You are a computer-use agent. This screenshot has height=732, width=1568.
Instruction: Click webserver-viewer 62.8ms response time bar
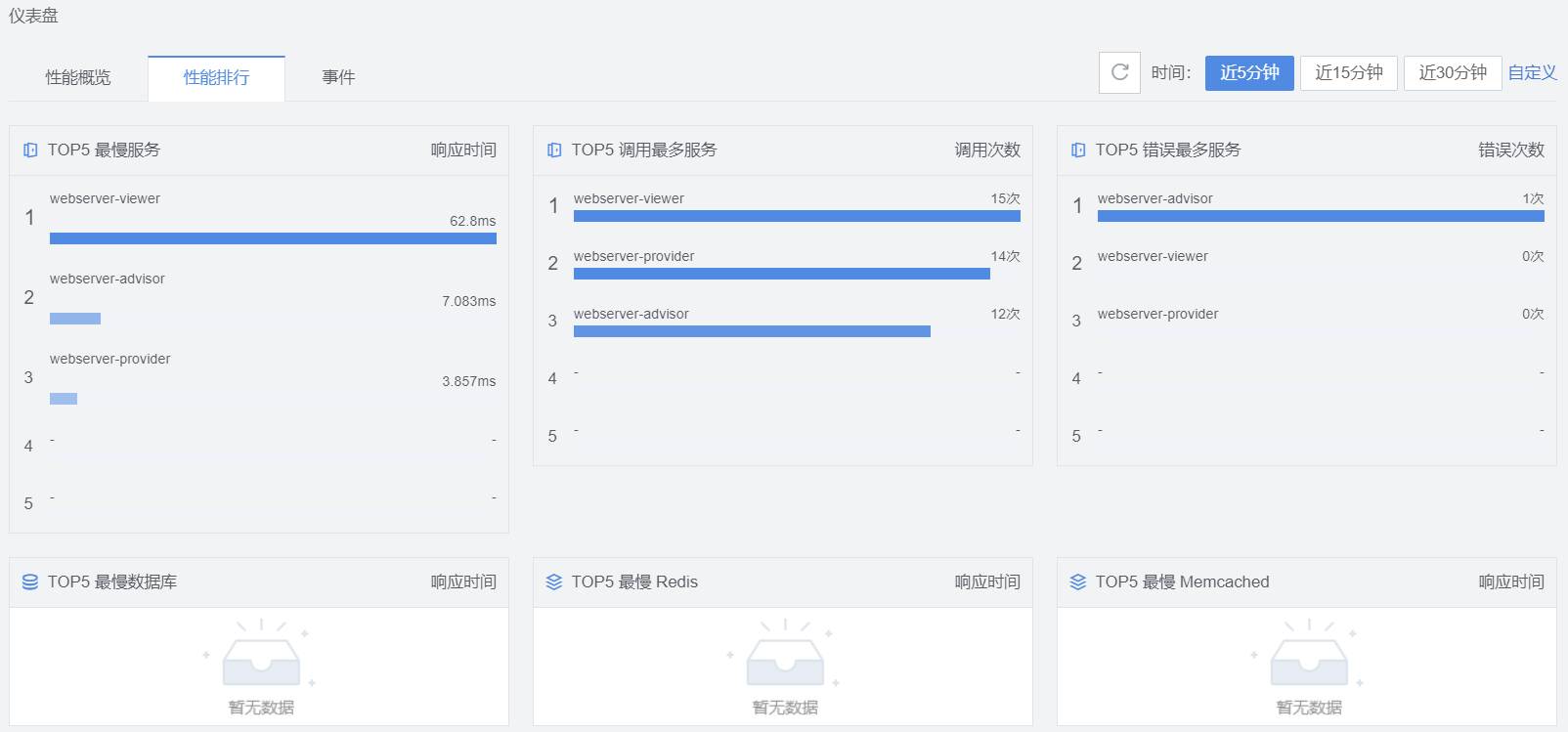273,238
